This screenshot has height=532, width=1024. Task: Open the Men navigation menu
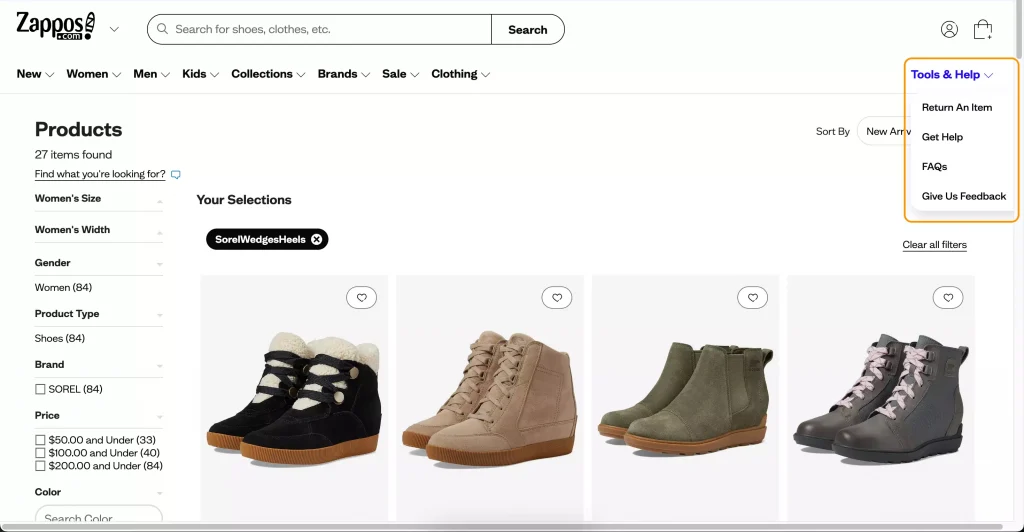tap(152, 74)
